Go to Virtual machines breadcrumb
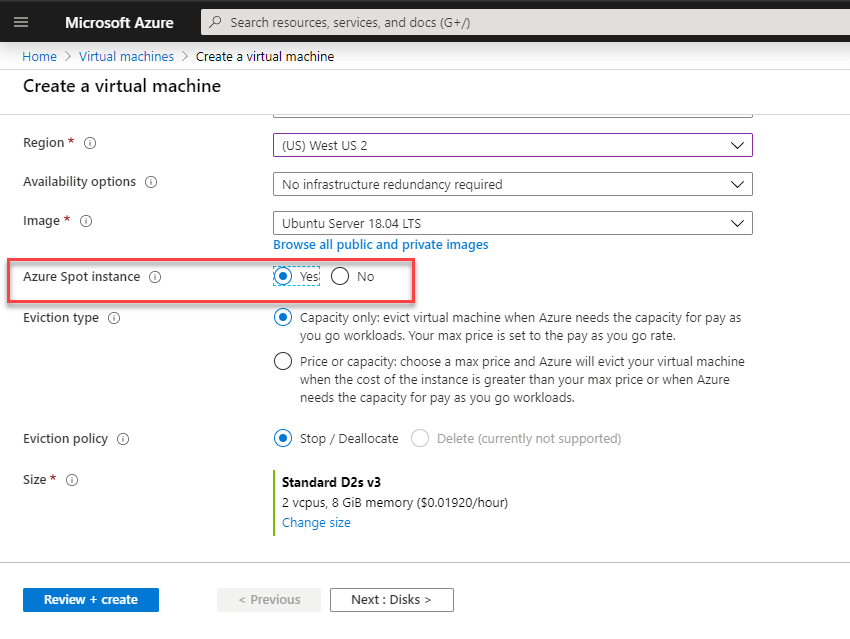This screenshot has height=639, width=850. point(126,57)
